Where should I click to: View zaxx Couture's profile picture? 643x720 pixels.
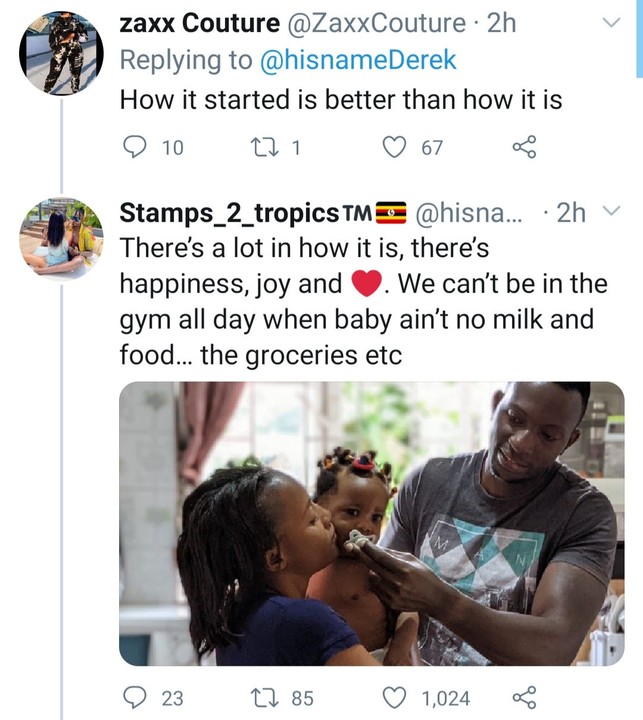coord(61,53)
